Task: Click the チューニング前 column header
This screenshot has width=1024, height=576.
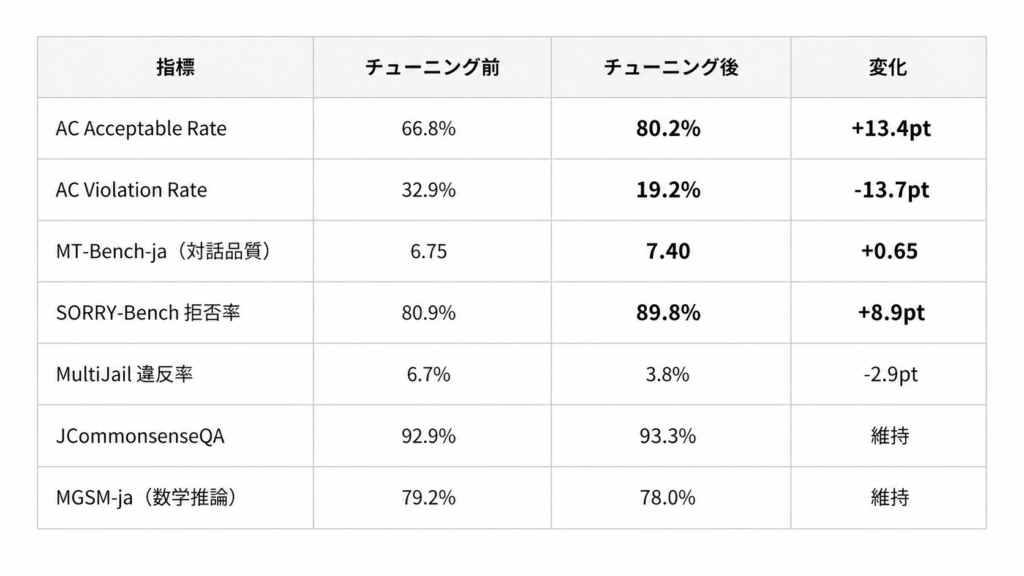Action: pos(432,67)
